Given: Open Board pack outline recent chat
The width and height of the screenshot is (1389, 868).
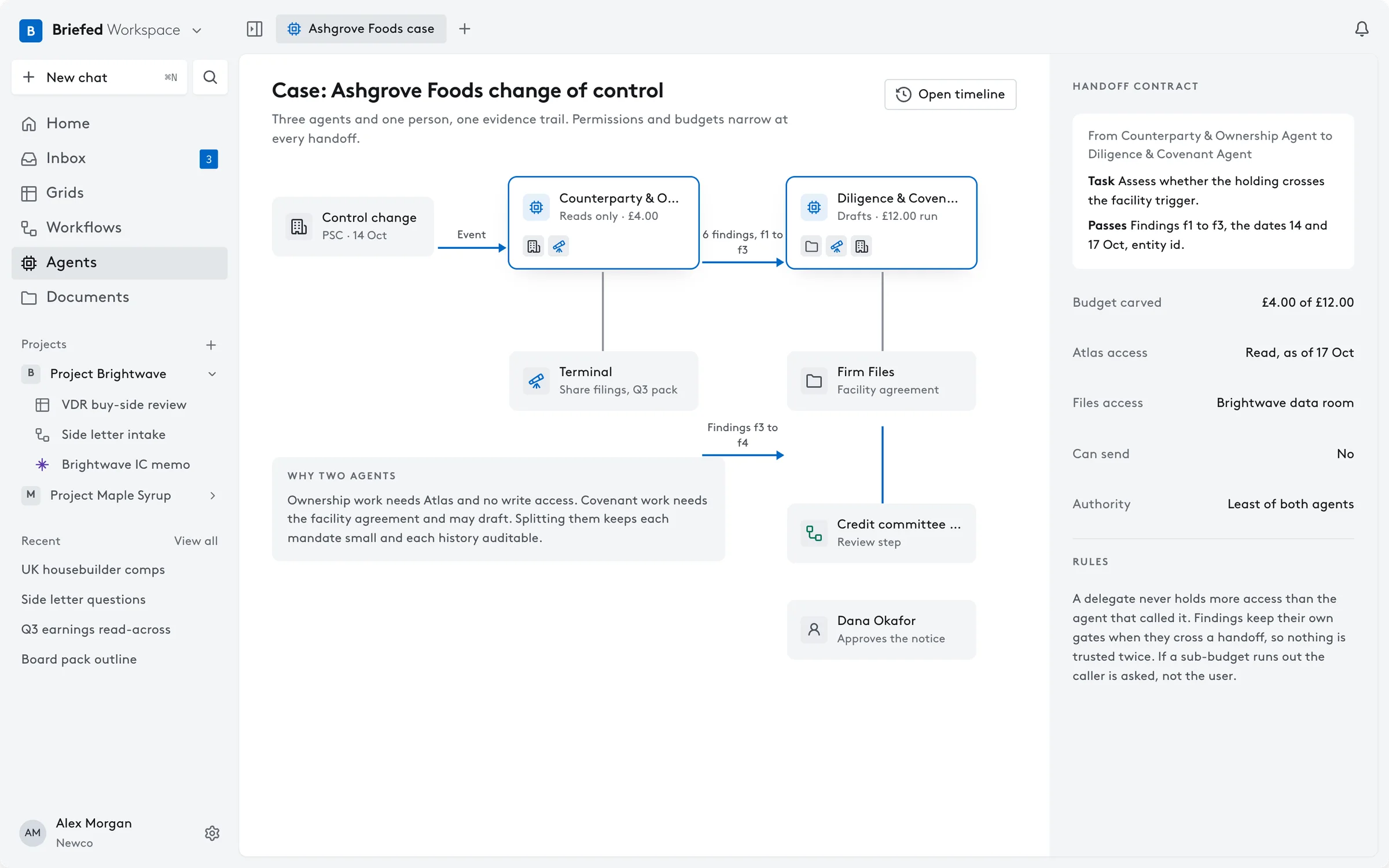Looking at the screenshot, I should (x=79, y=660).
